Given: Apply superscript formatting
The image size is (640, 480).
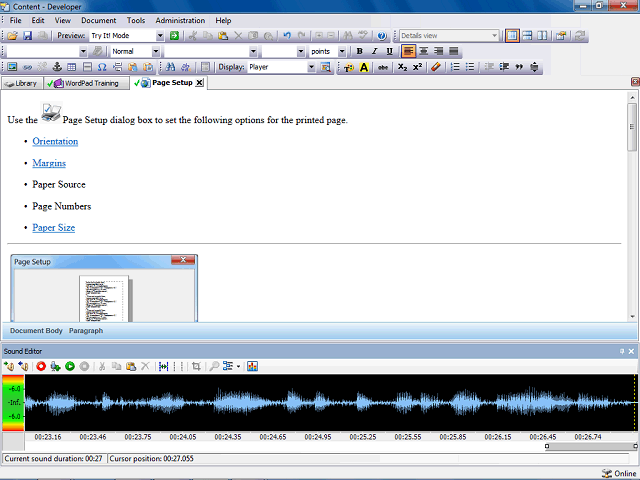Looking at the screenshot, I should [x=417, y=67].
